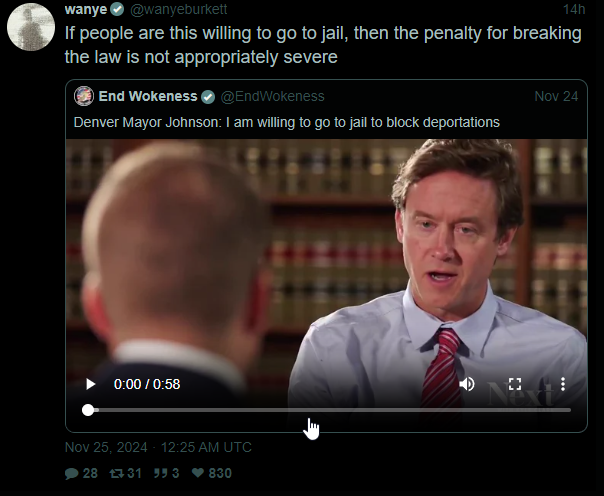The image size is (604, 496).
Task: Click the video progress scrubber handle
Action: coord(88,410)
